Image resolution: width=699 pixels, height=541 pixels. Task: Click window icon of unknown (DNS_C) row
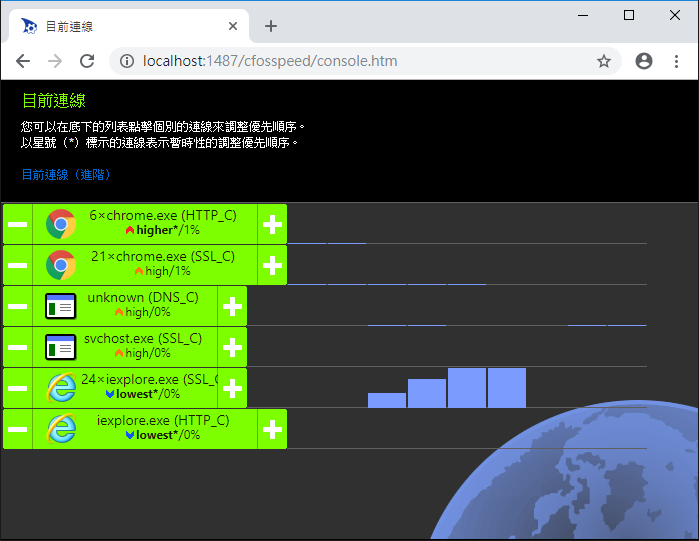pyautogui.click(x=61, y=306)
